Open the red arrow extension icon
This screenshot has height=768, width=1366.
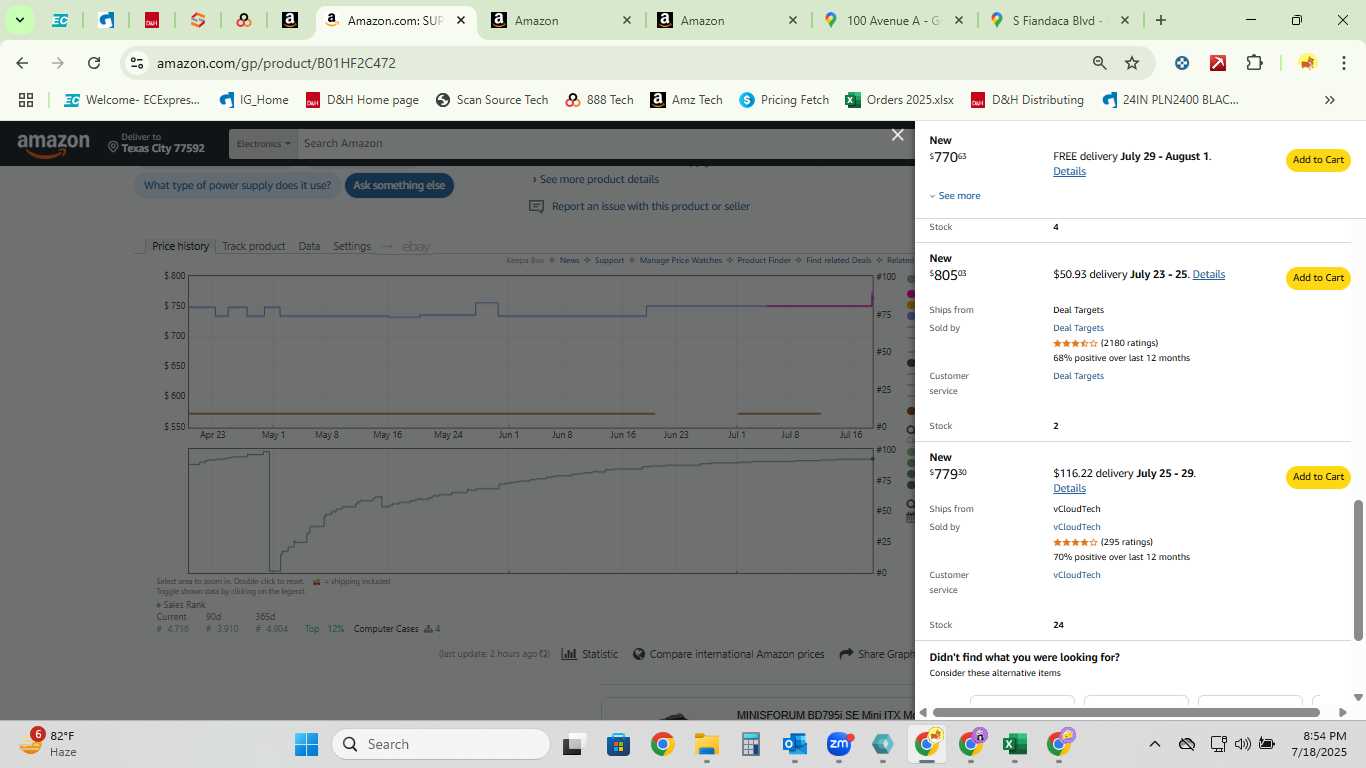[x=1218, y=63]
